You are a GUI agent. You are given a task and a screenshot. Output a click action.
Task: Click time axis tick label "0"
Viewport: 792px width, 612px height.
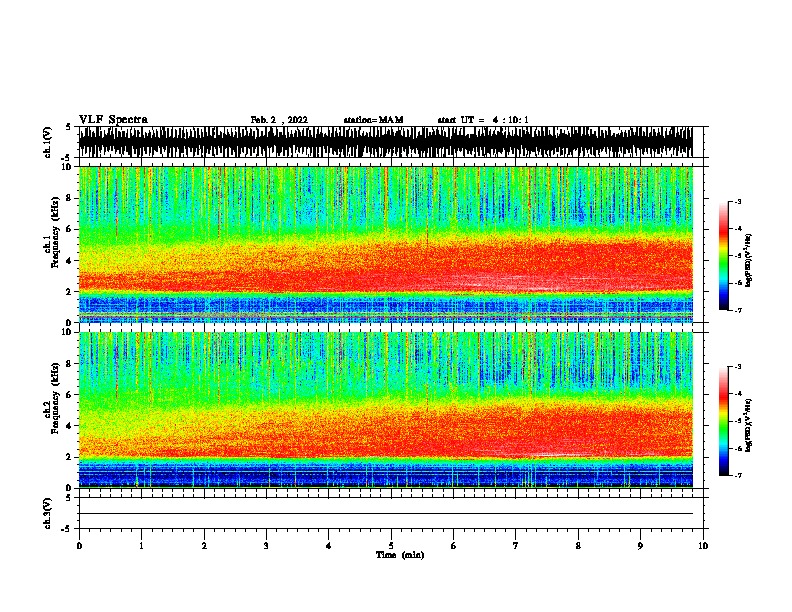(79, 545)
